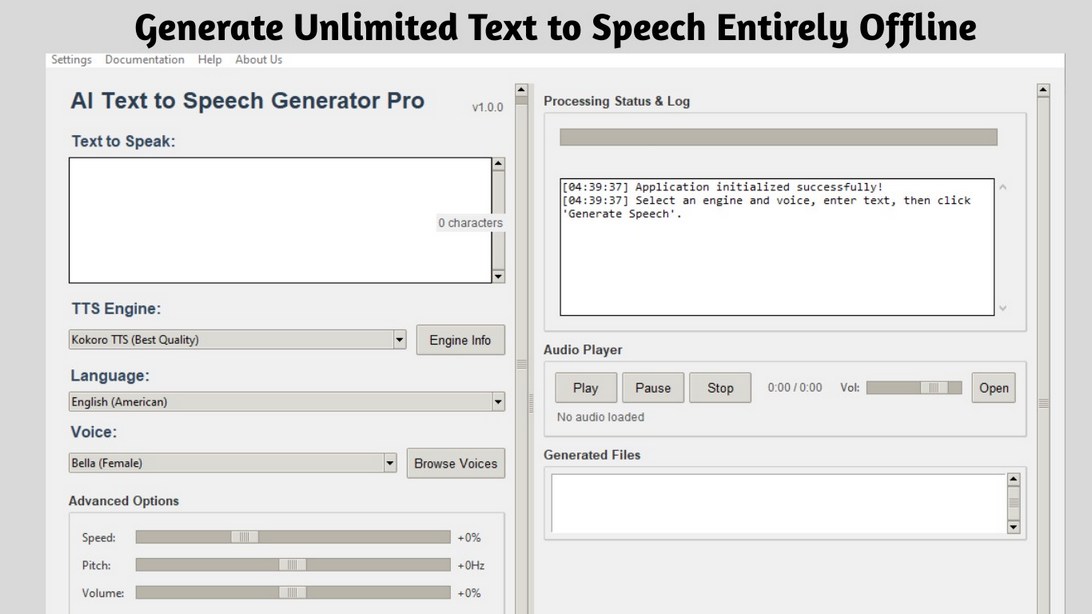Click the Engine Info button
This screenshot has height=614, width=1092.
(x=460, y=340)
